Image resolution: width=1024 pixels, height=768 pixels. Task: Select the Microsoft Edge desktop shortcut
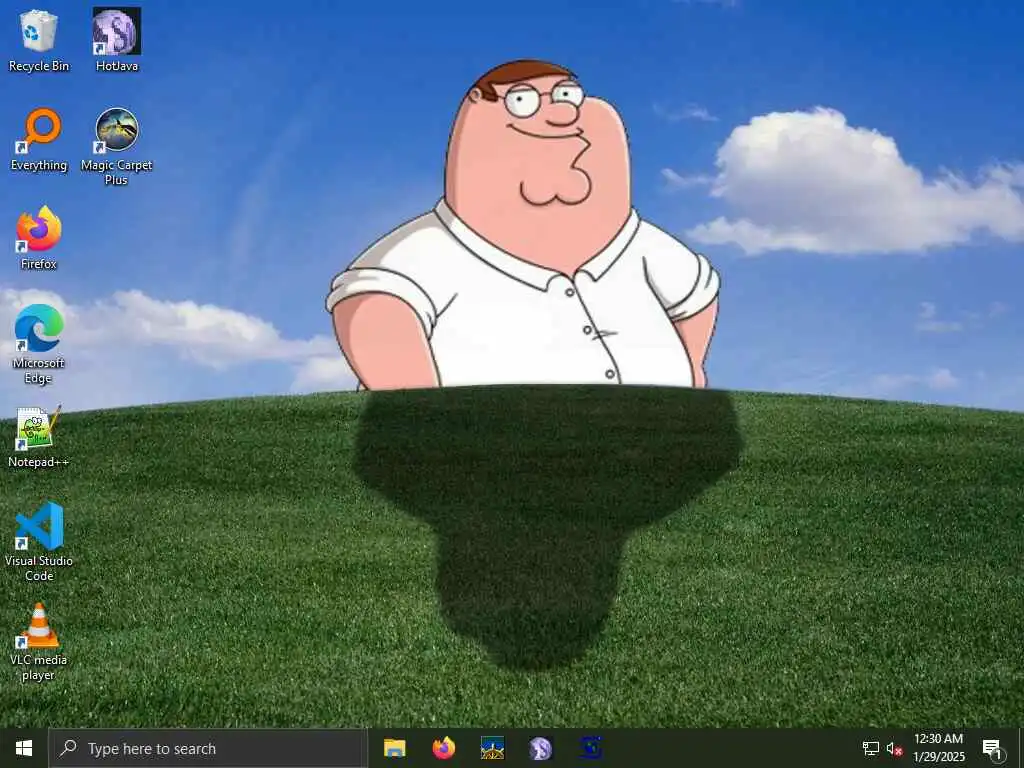(39, 344)
